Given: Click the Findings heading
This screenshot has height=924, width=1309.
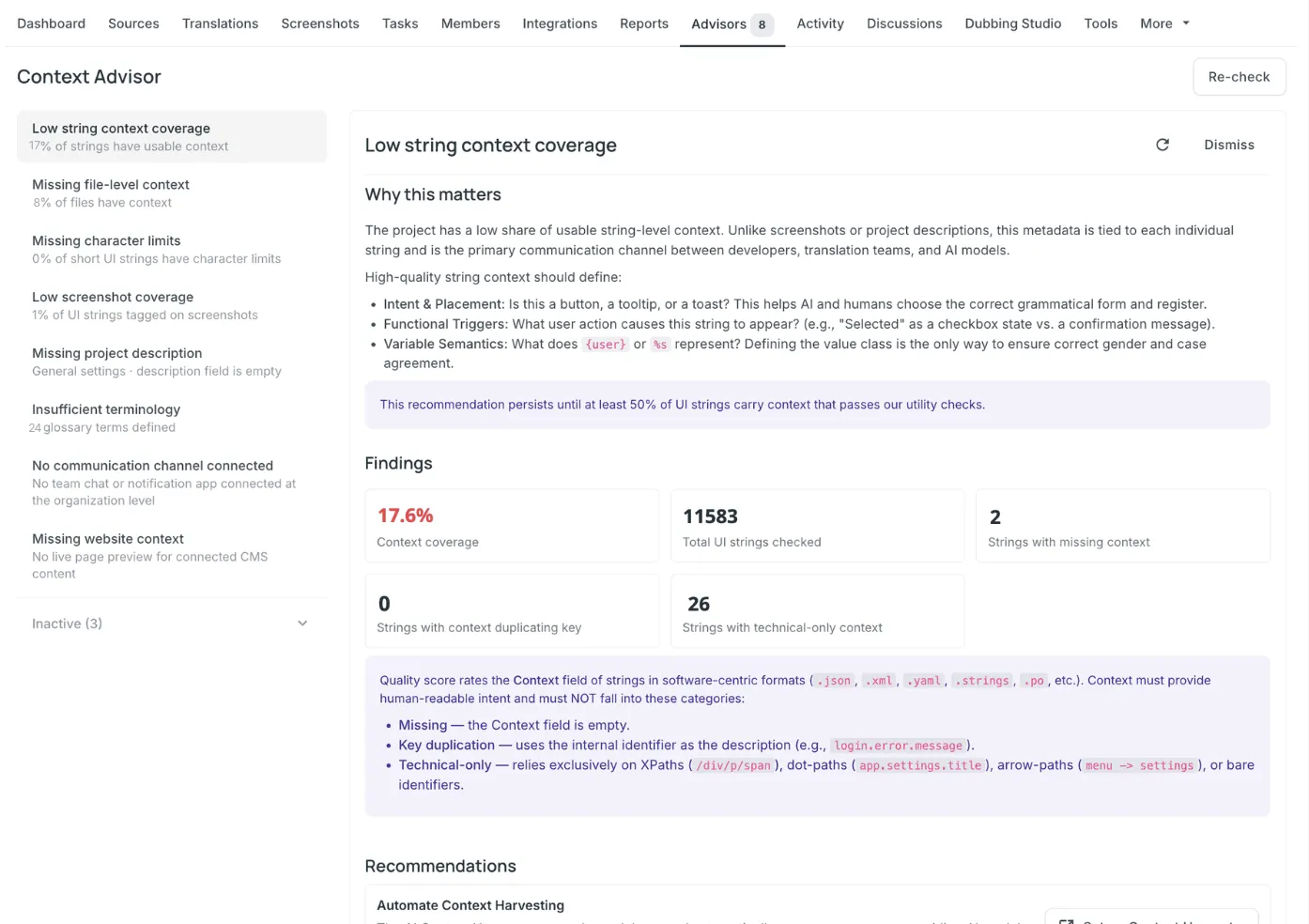Looking at the screenshot, I should click(398, 463).
